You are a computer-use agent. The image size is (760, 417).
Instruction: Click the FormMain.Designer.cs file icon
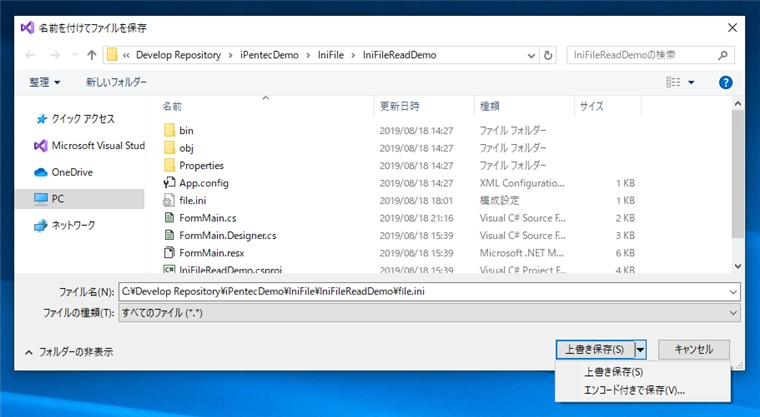pyautogui.click(x=169, y=235)
